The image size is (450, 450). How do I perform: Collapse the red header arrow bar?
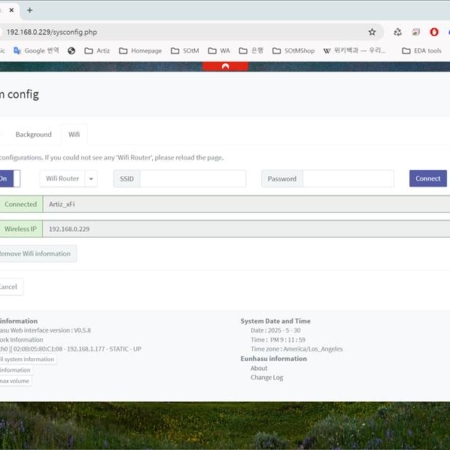(225, 66)
